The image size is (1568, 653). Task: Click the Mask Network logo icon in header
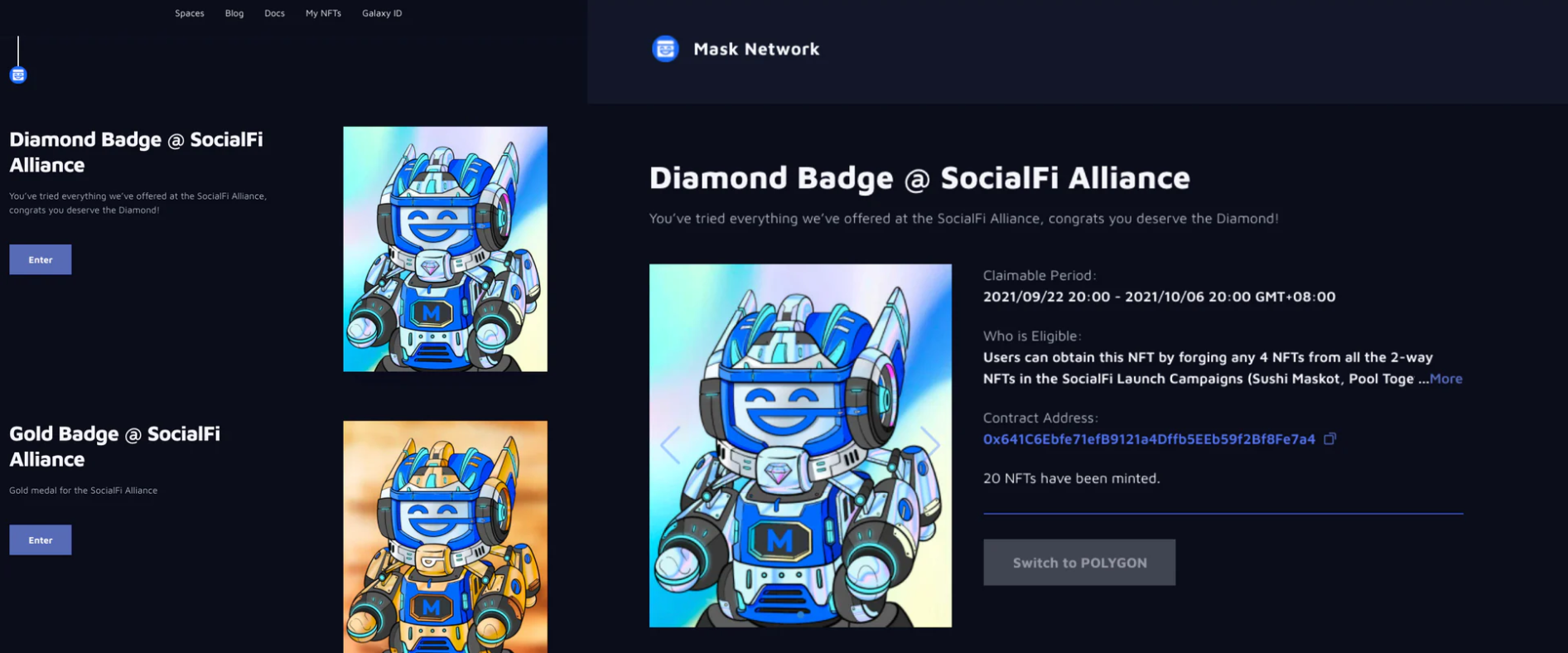[665, 49]
